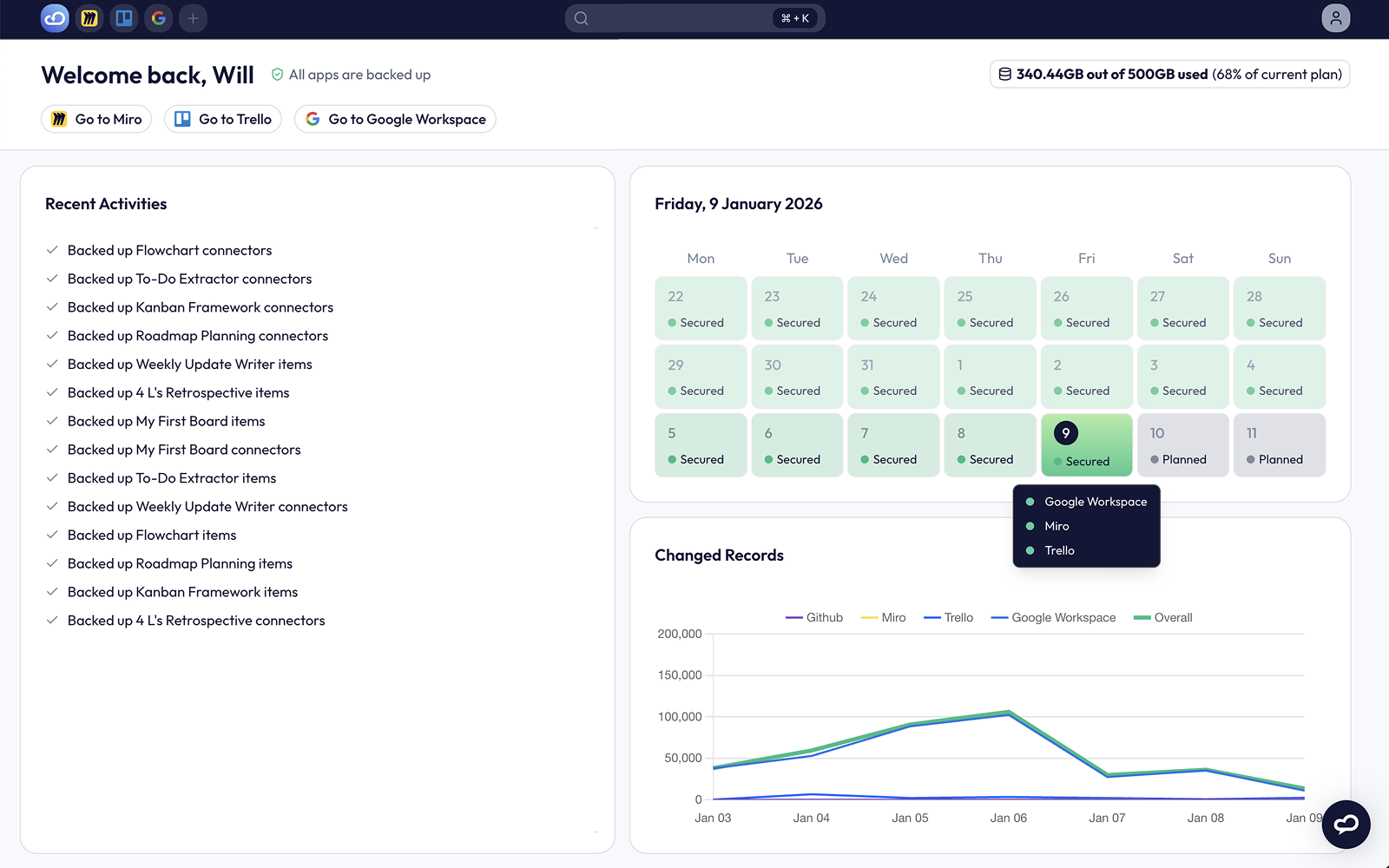1389x868 pixels.
Task: Select the cloud backup home icon
Action: 55,17
